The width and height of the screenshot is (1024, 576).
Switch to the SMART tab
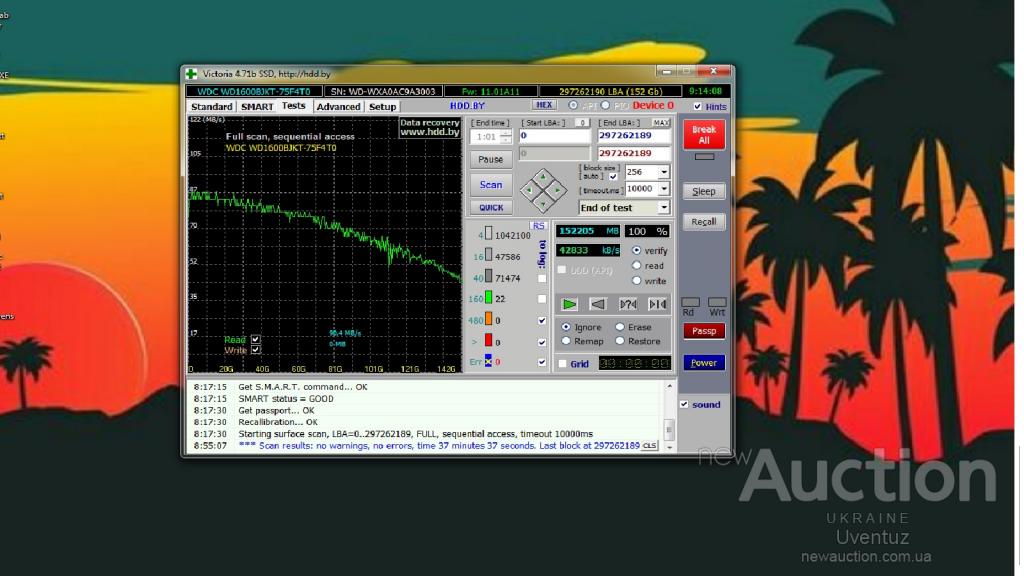[257, 106]
